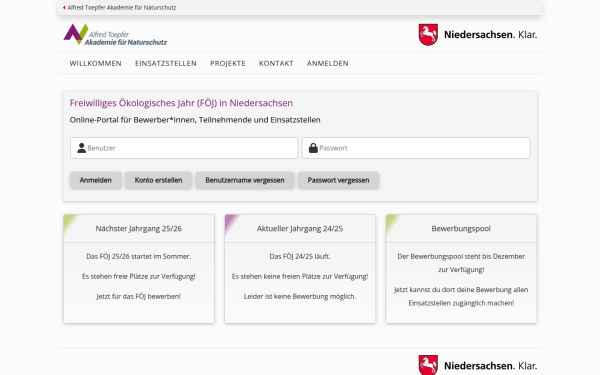Go to the Projekte menu item
This screenshot has height=375, width=600.
(x=228, y=64)
